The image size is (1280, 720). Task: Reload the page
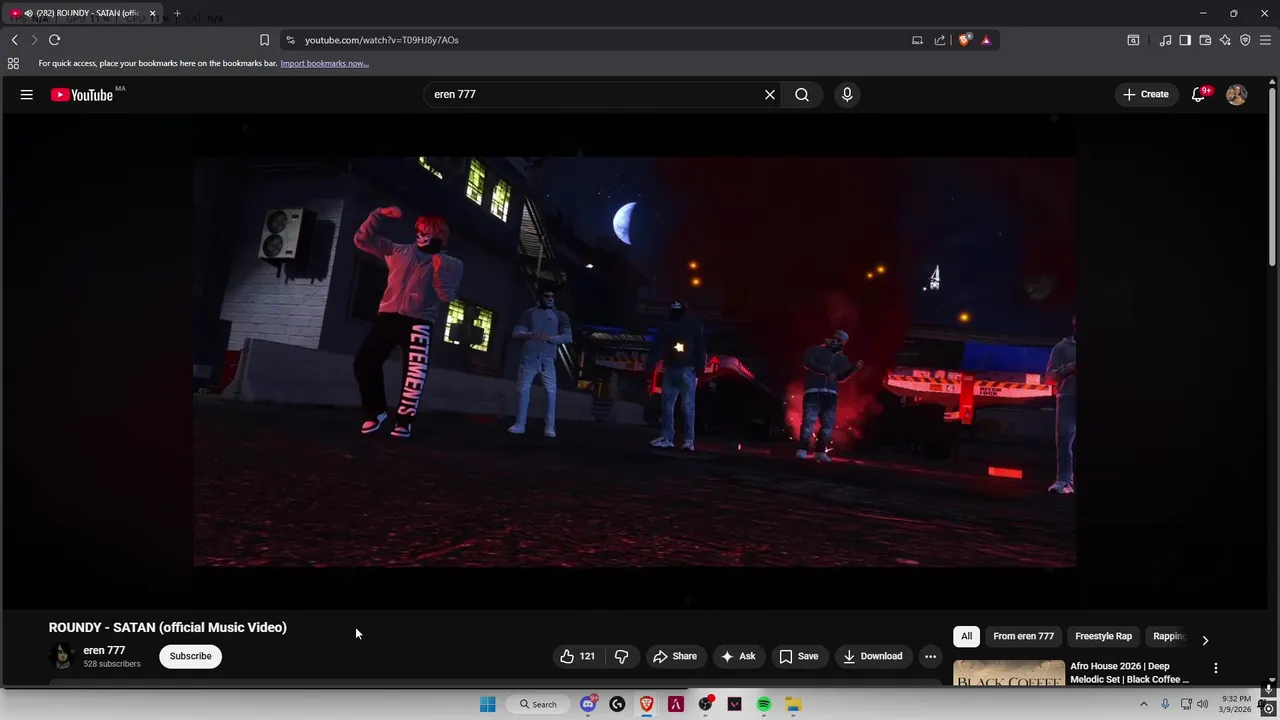pyautogui.click(x=54, y=40)
